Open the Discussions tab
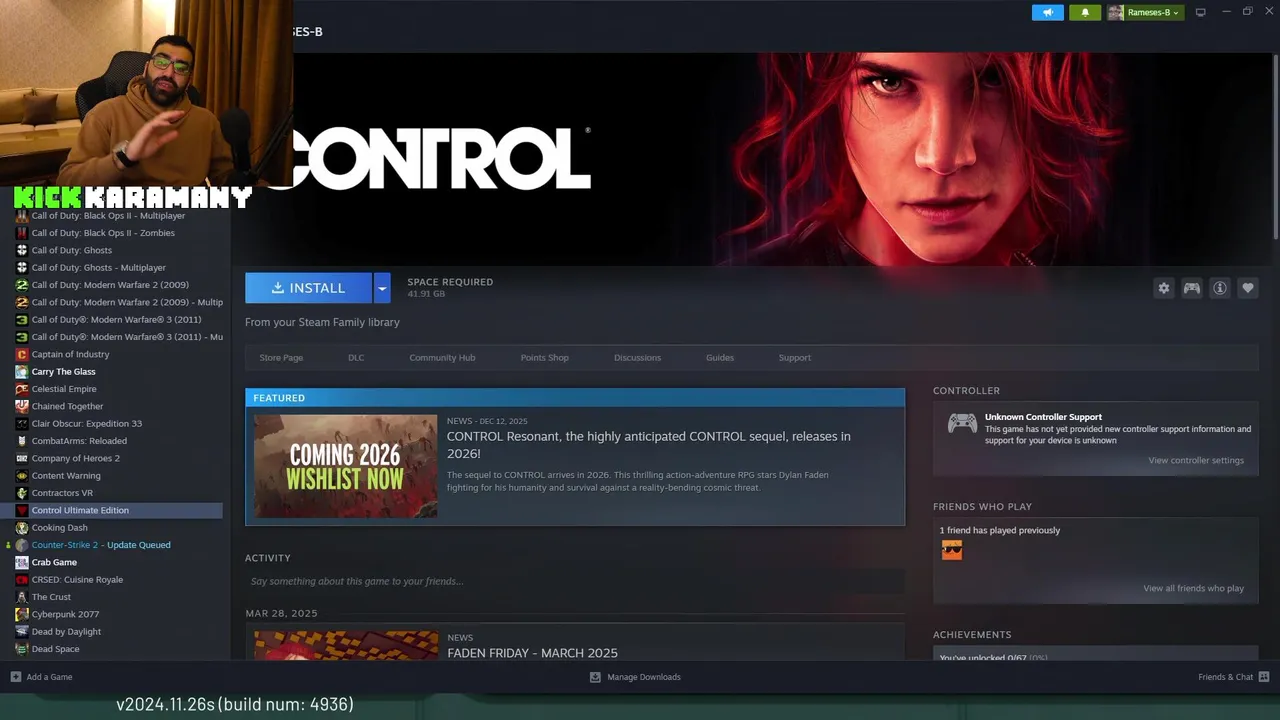The width and height of the screenshot is (1280, 720). (x=637, y=358)
